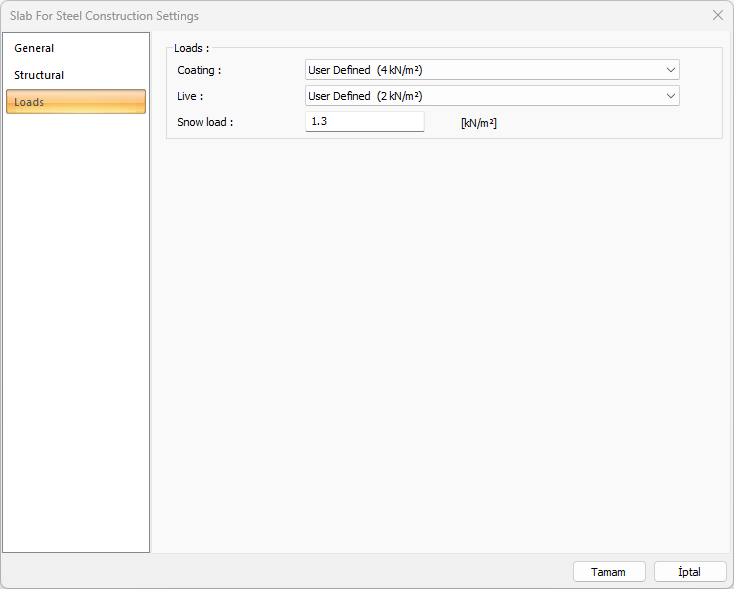The height and width of the screenshot is (589, 734).
Task: Confirm settings with the Tamam button
Action: click(x=608, y=572)
